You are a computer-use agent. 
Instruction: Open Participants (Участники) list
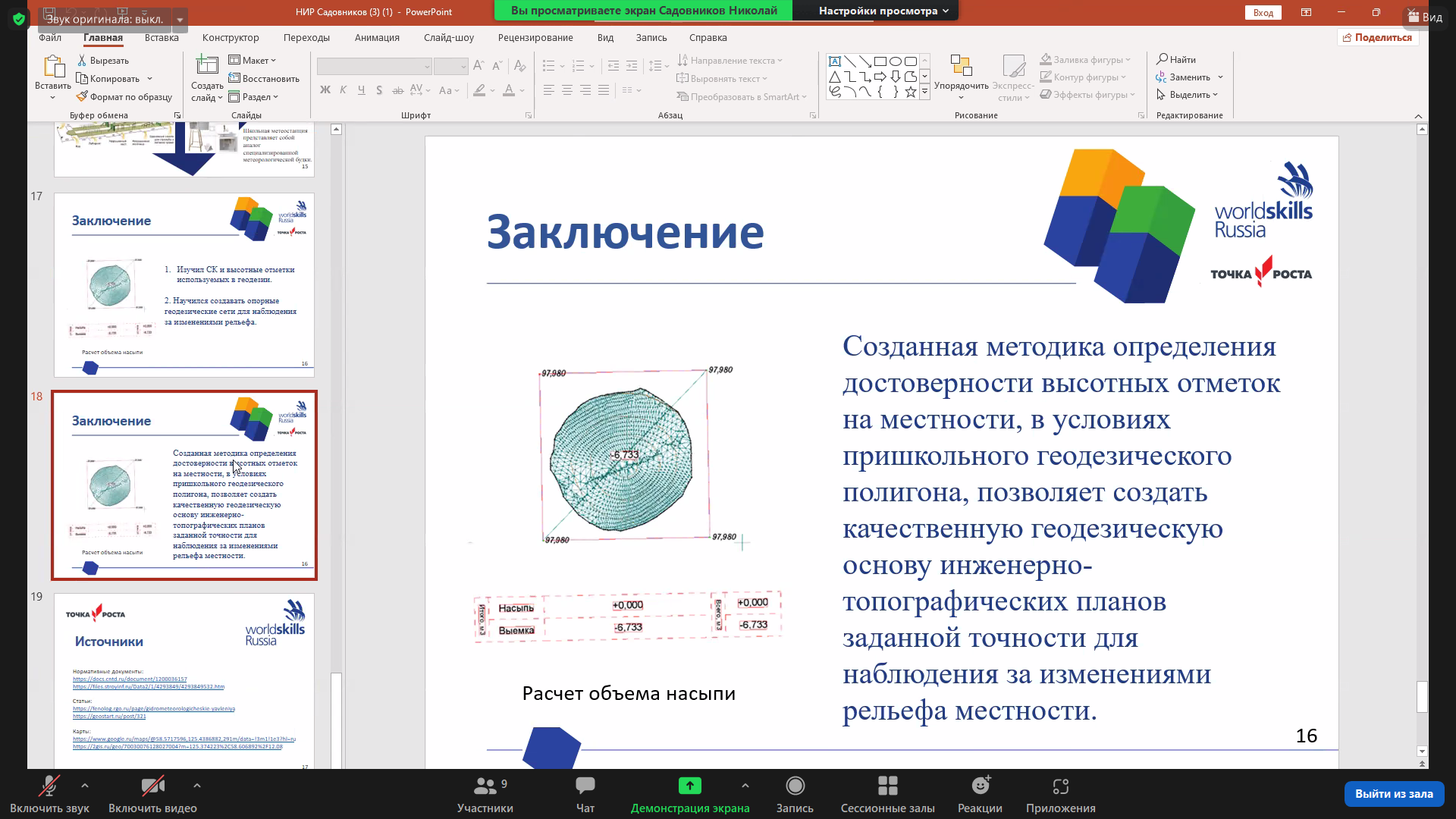485,786
